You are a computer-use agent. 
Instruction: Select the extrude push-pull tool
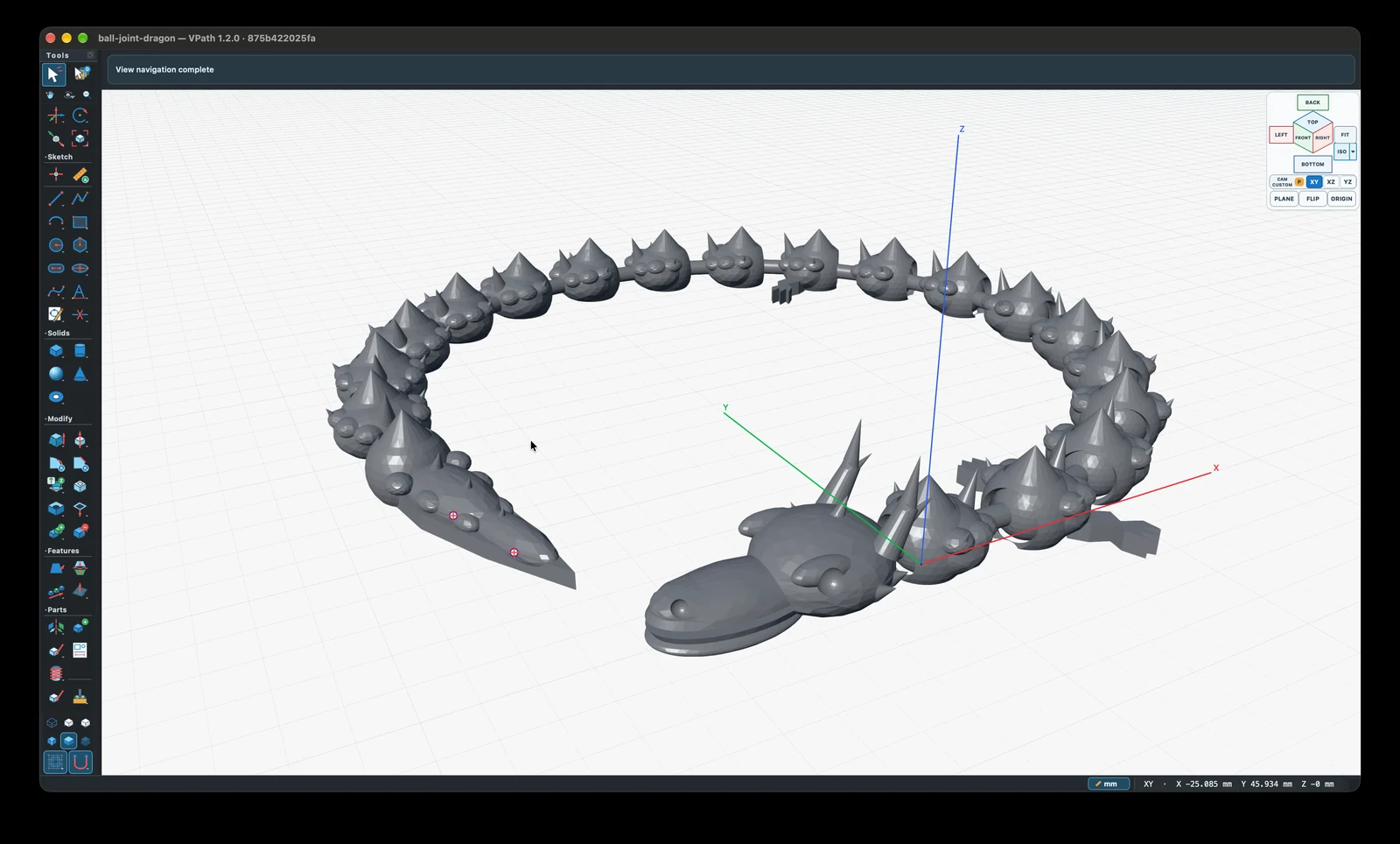(56, 440)
